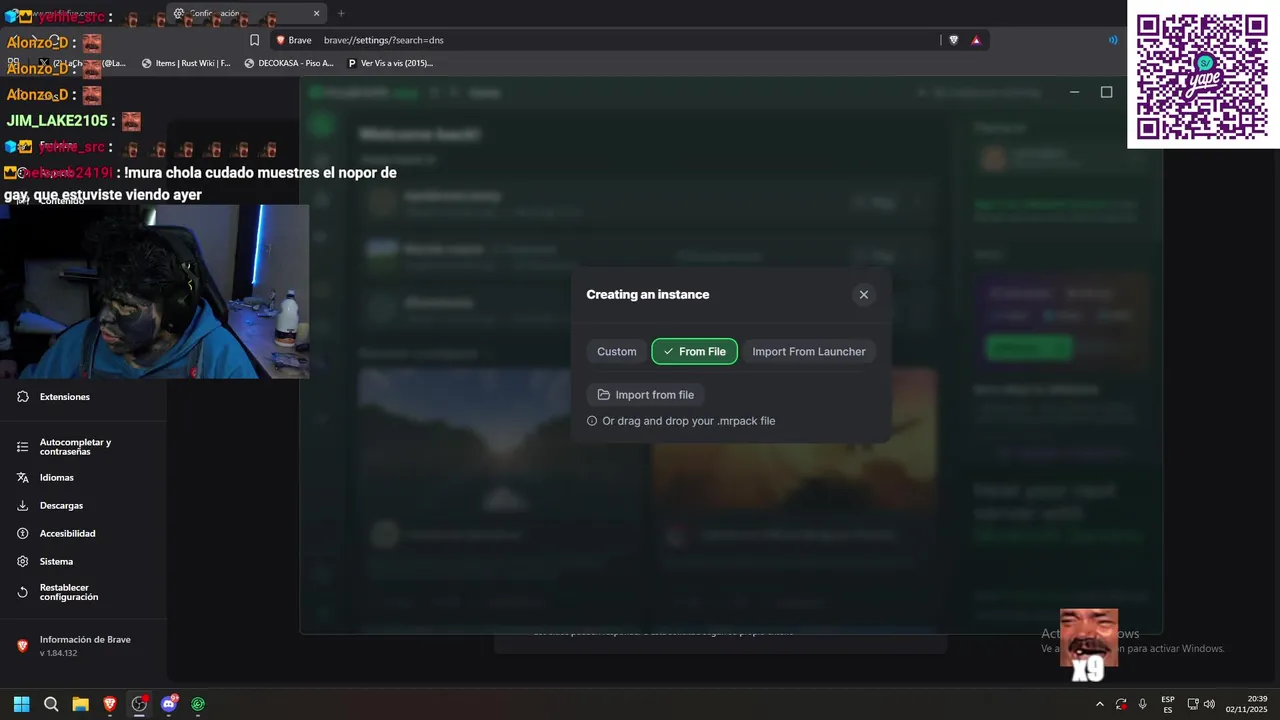Open the OBS Studio taskbar icon
Screen dimensions: 1280x720
(139, 704)
